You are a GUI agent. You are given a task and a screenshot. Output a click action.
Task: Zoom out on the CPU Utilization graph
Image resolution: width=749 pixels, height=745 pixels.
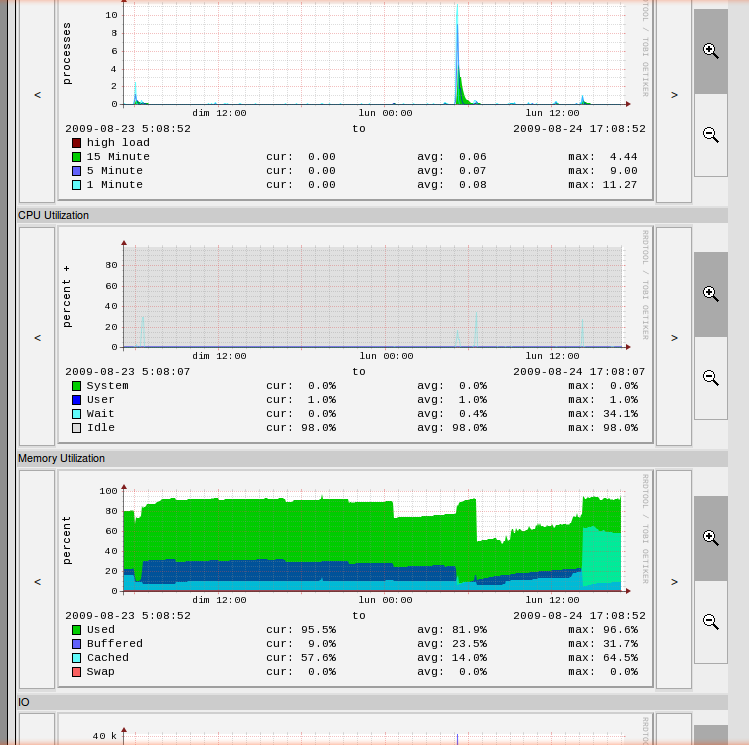point(711,378)
